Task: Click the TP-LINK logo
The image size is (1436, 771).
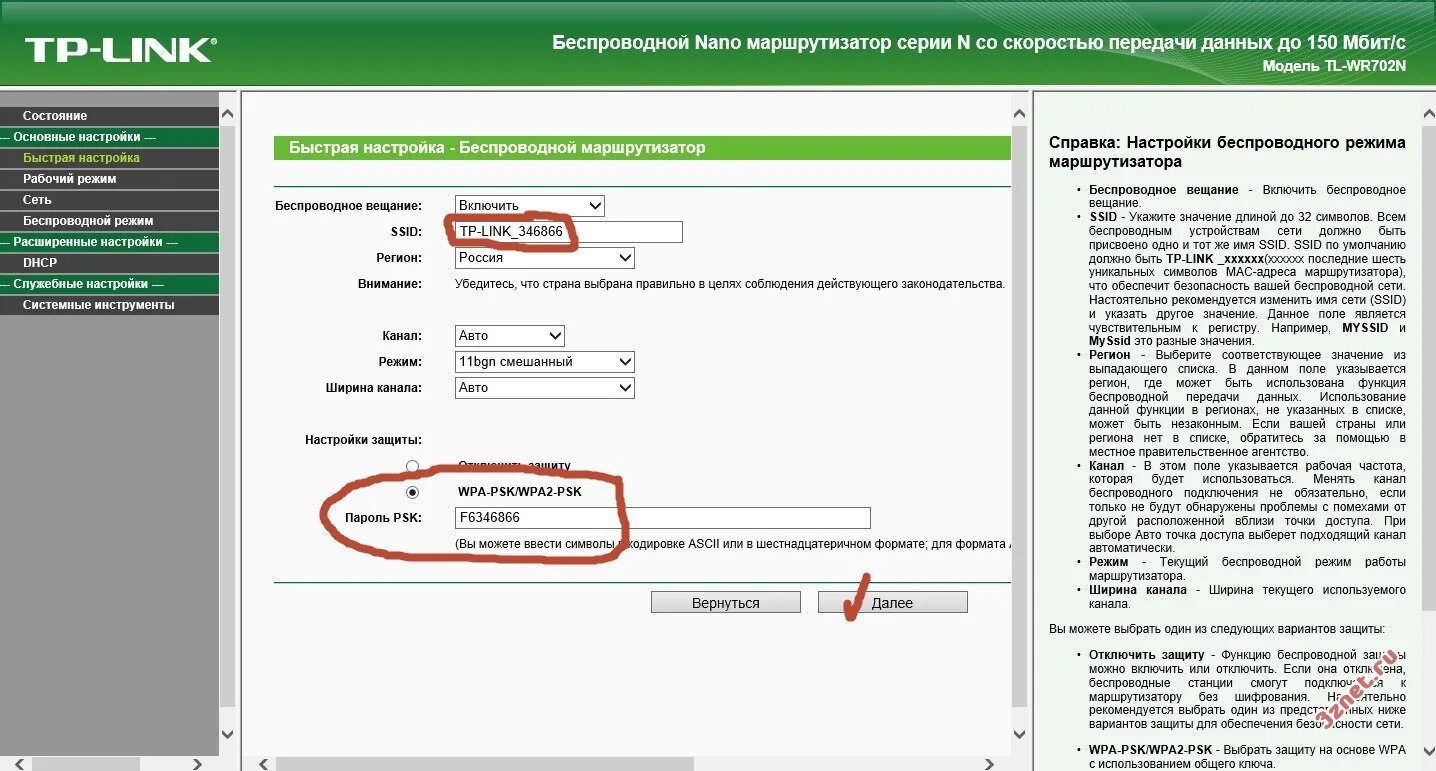Action: click(120, 50)
